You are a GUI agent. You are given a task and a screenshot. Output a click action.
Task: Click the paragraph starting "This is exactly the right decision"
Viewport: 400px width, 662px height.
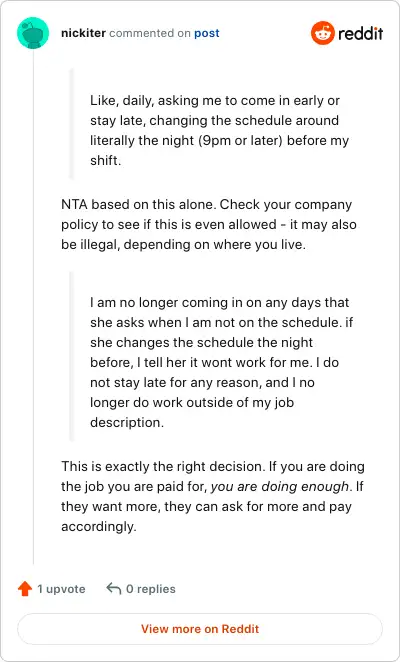click(x=212, y=496)
